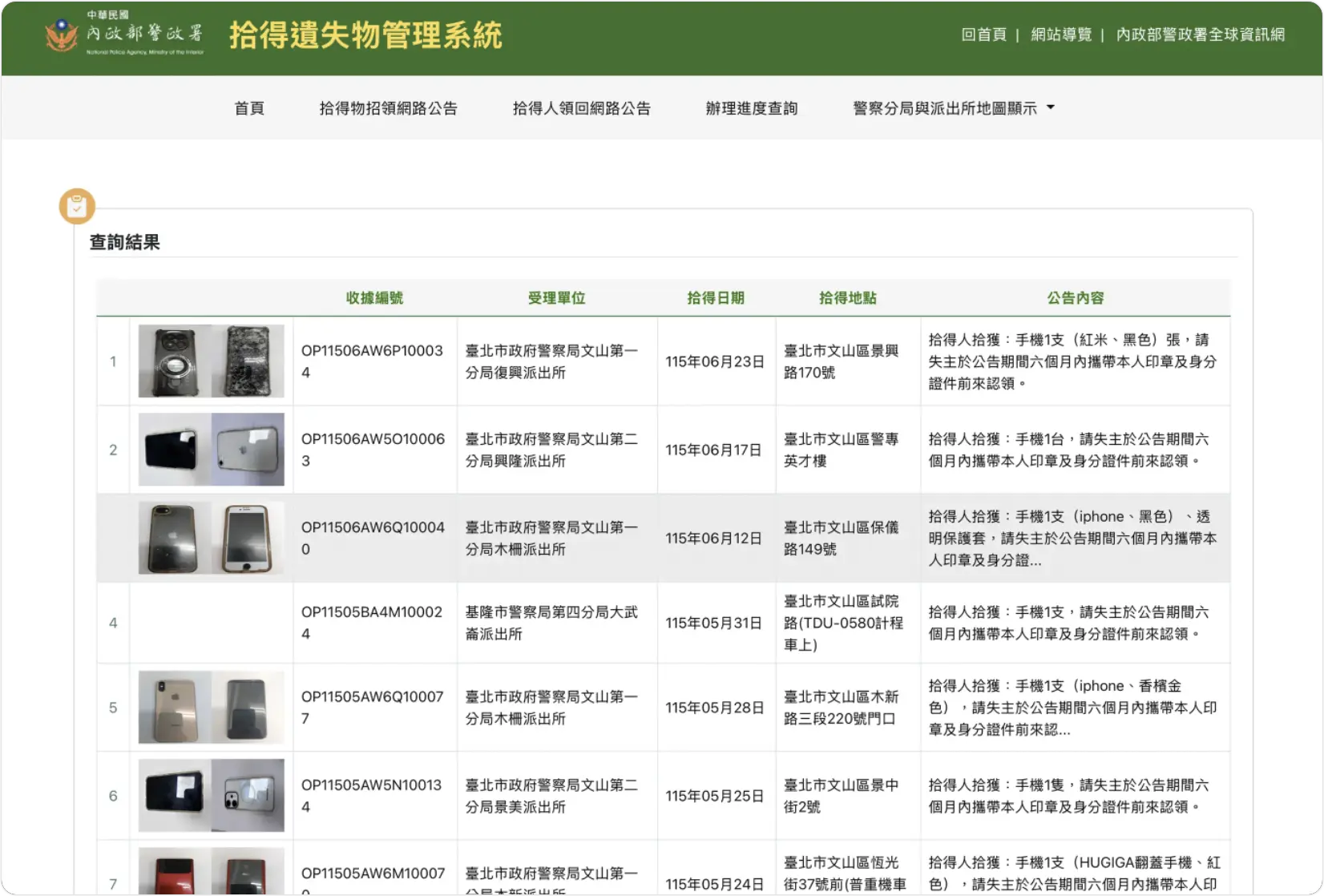Image resolution: width=1324 pixels, height=896 pixels.
Task: Click the 公告內容 column header
Action: coord(1075,298)
